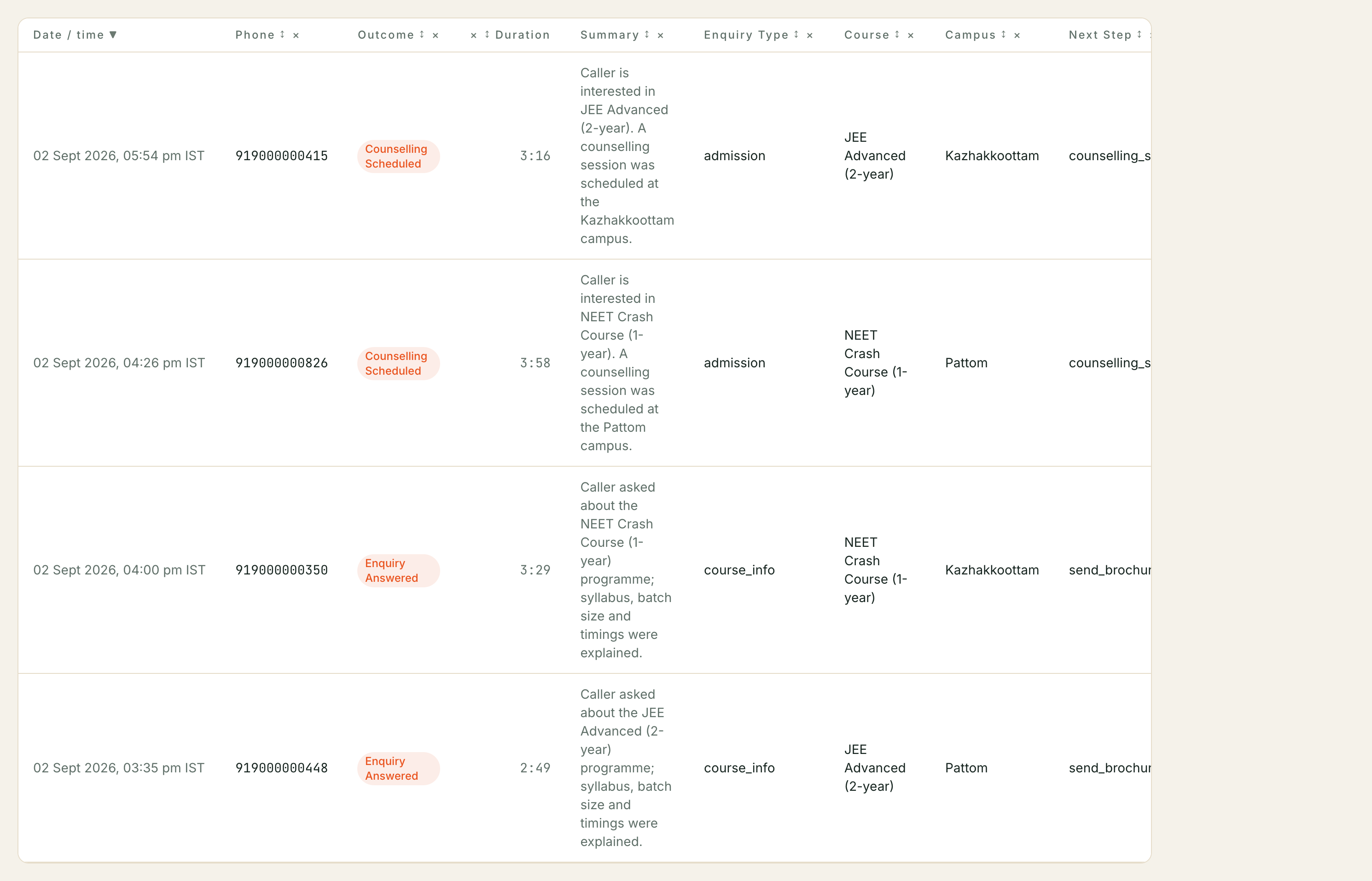This screenshot has height=881, width=1372.
Task: Select the Counselling Scheduled badge for 919000000415
Action: pyautogui.click(x=398, y=156)
